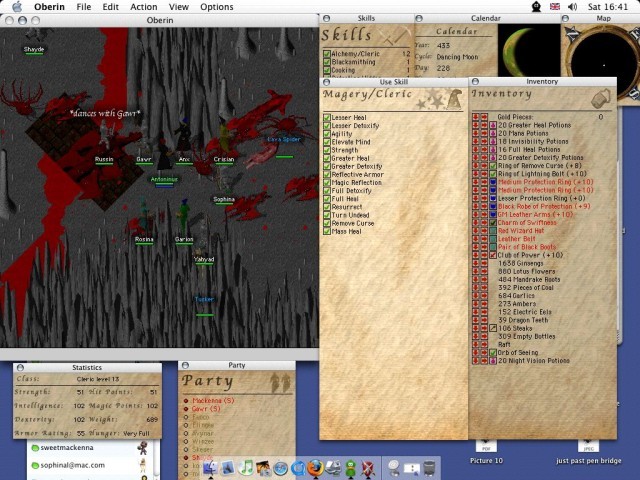Select the 'just past pen bridge' desktop file
This screenshot has height=480, width=640.
589,461
